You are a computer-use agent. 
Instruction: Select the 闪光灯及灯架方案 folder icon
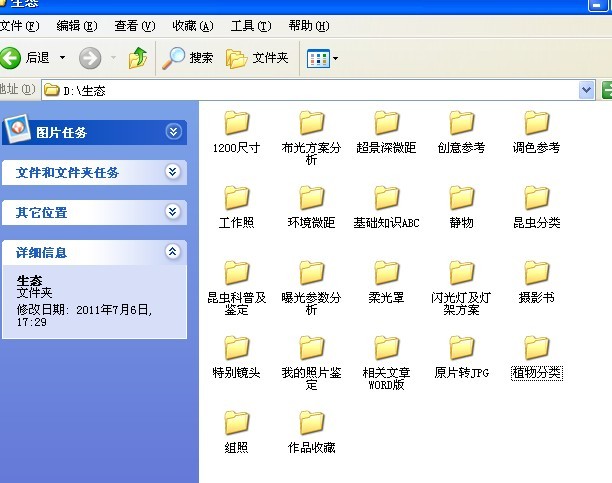[461, 273]
